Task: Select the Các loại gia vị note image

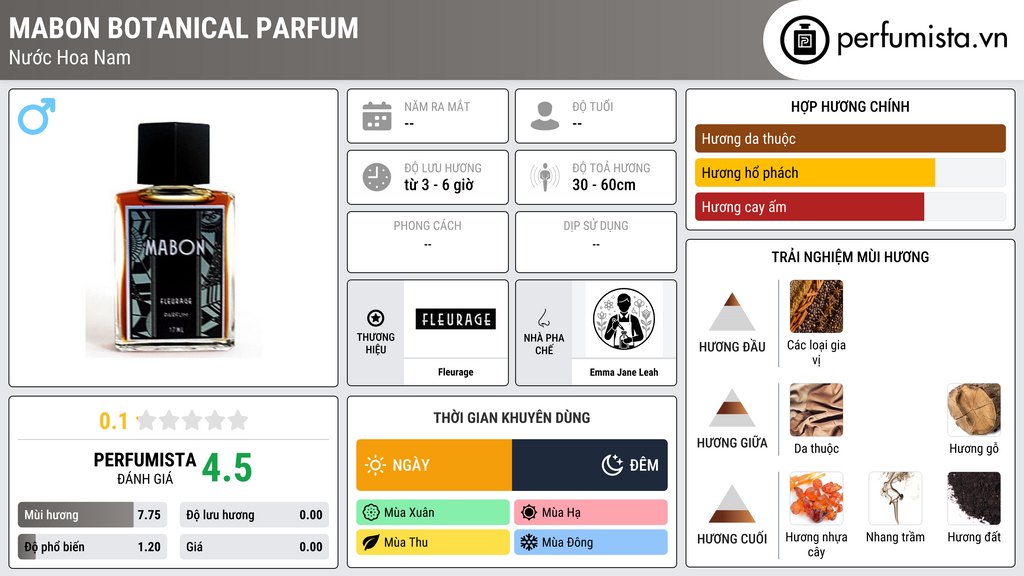Action: pyautogui.click(x=816, y=306)
